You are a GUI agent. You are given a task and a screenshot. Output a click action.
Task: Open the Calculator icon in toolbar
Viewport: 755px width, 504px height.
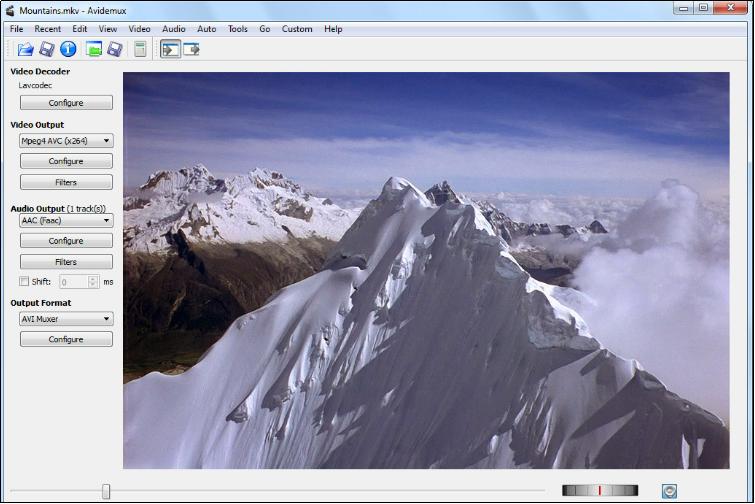[140, 49]
